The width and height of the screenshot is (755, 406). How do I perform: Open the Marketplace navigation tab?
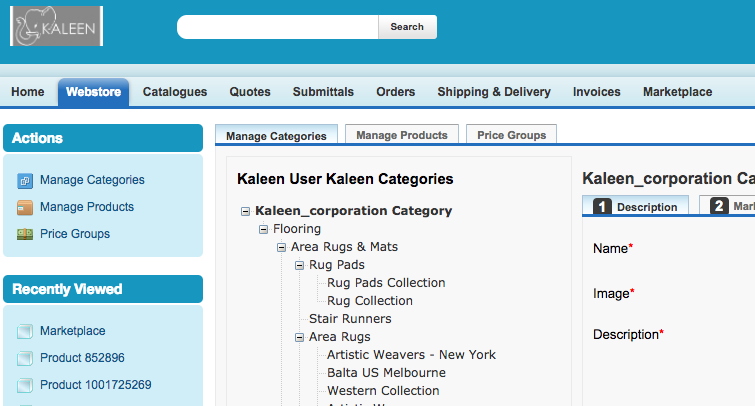tap(677, 92)
